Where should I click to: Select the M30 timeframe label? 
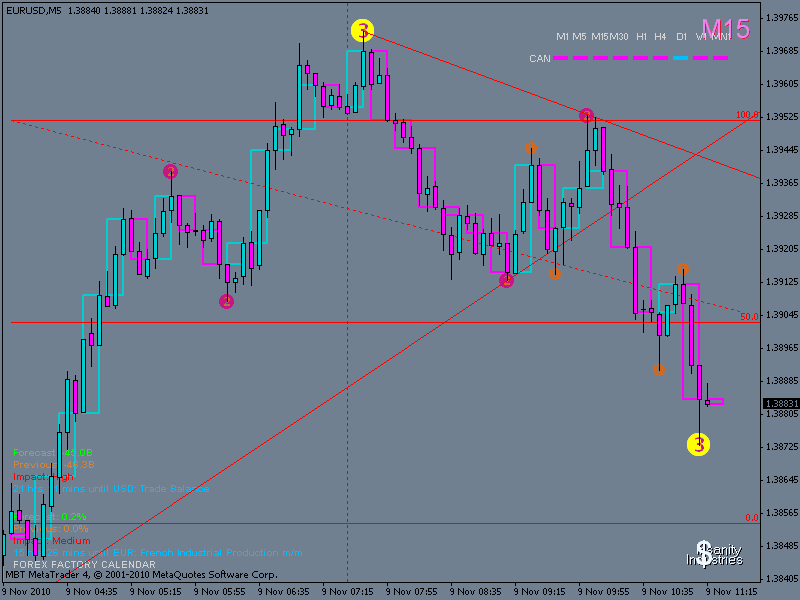(618, 37)
